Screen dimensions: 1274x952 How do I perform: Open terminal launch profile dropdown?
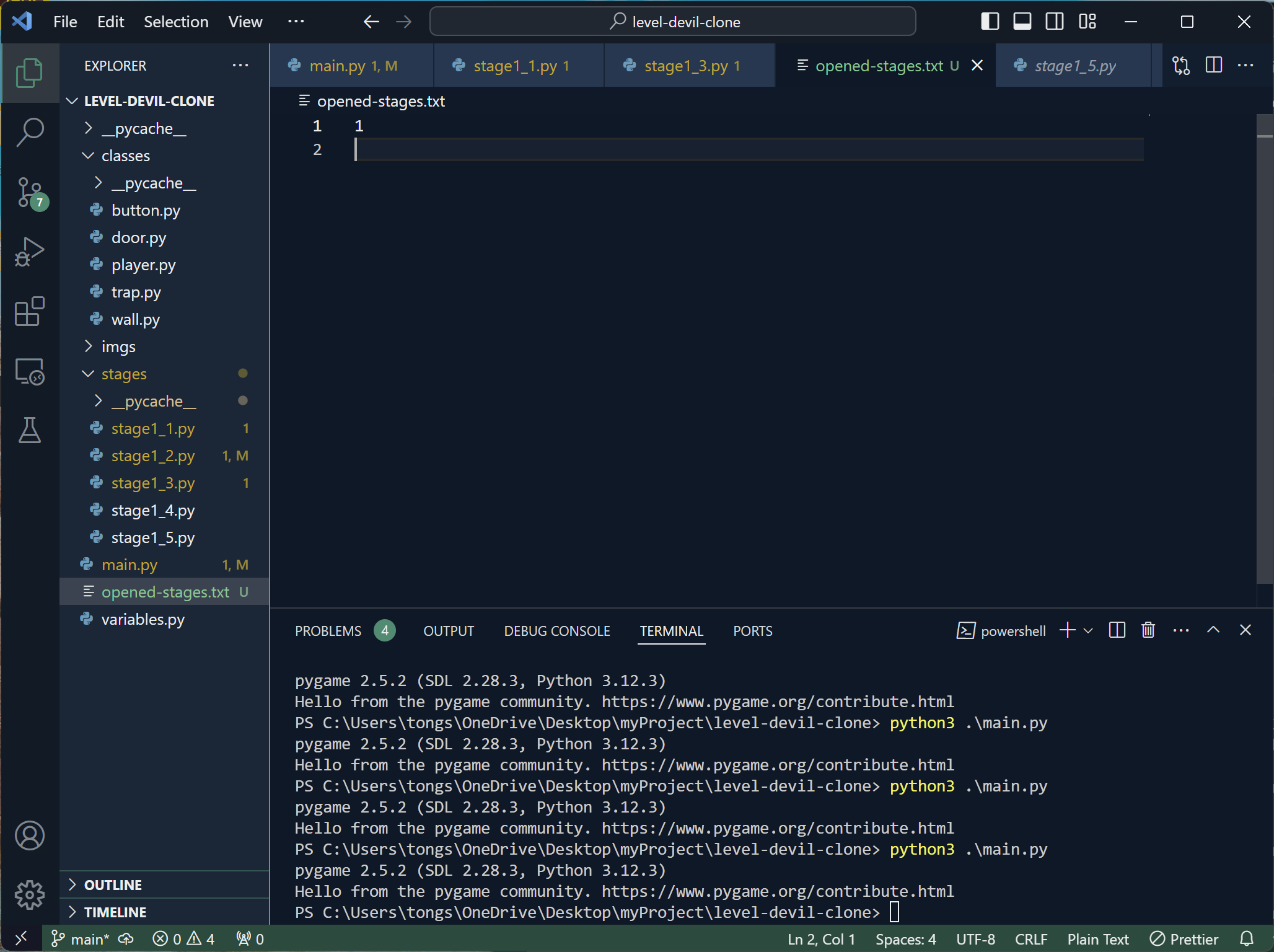(x=1088, y=630)
